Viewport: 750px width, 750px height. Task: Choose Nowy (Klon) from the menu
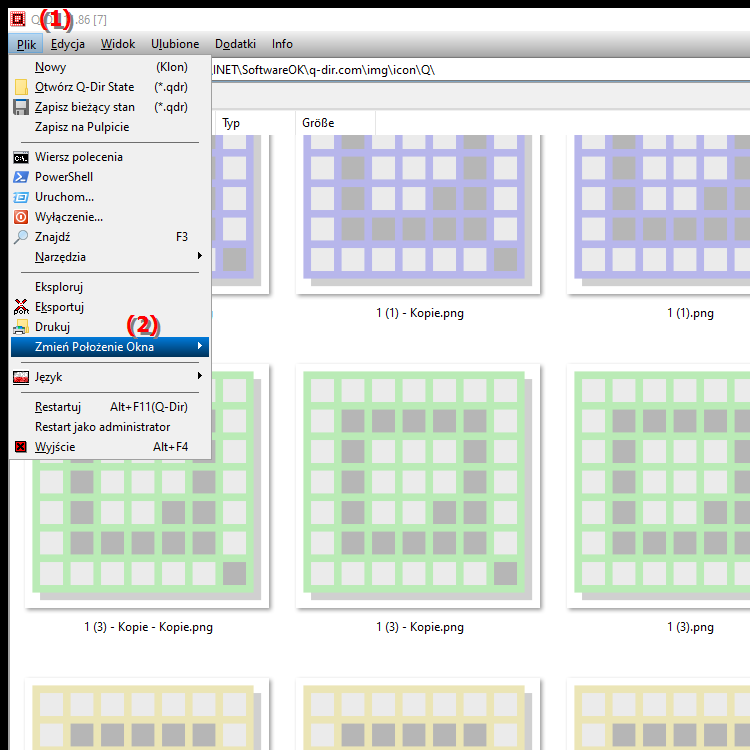point(110,67)
